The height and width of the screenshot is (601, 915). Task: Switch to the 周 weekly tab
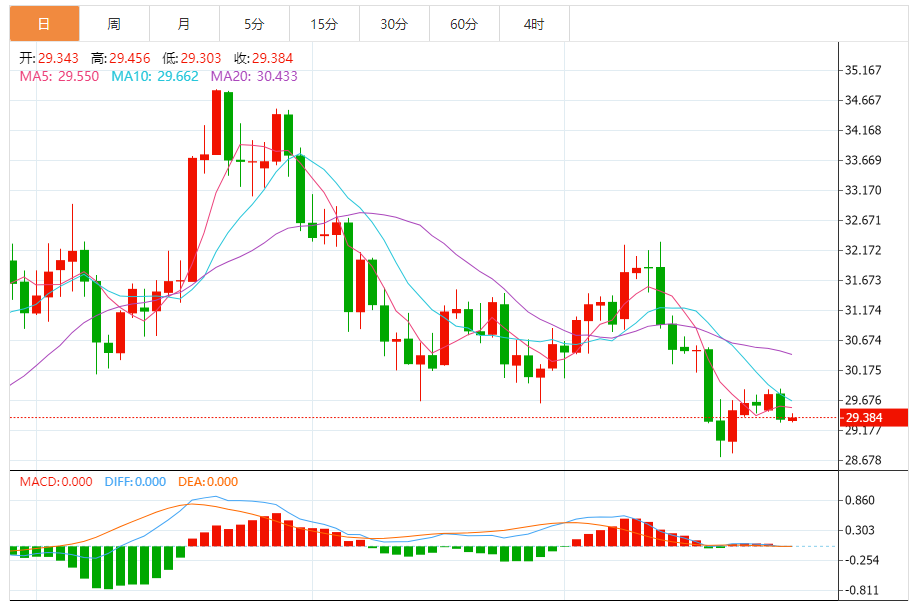pos(114,24)
